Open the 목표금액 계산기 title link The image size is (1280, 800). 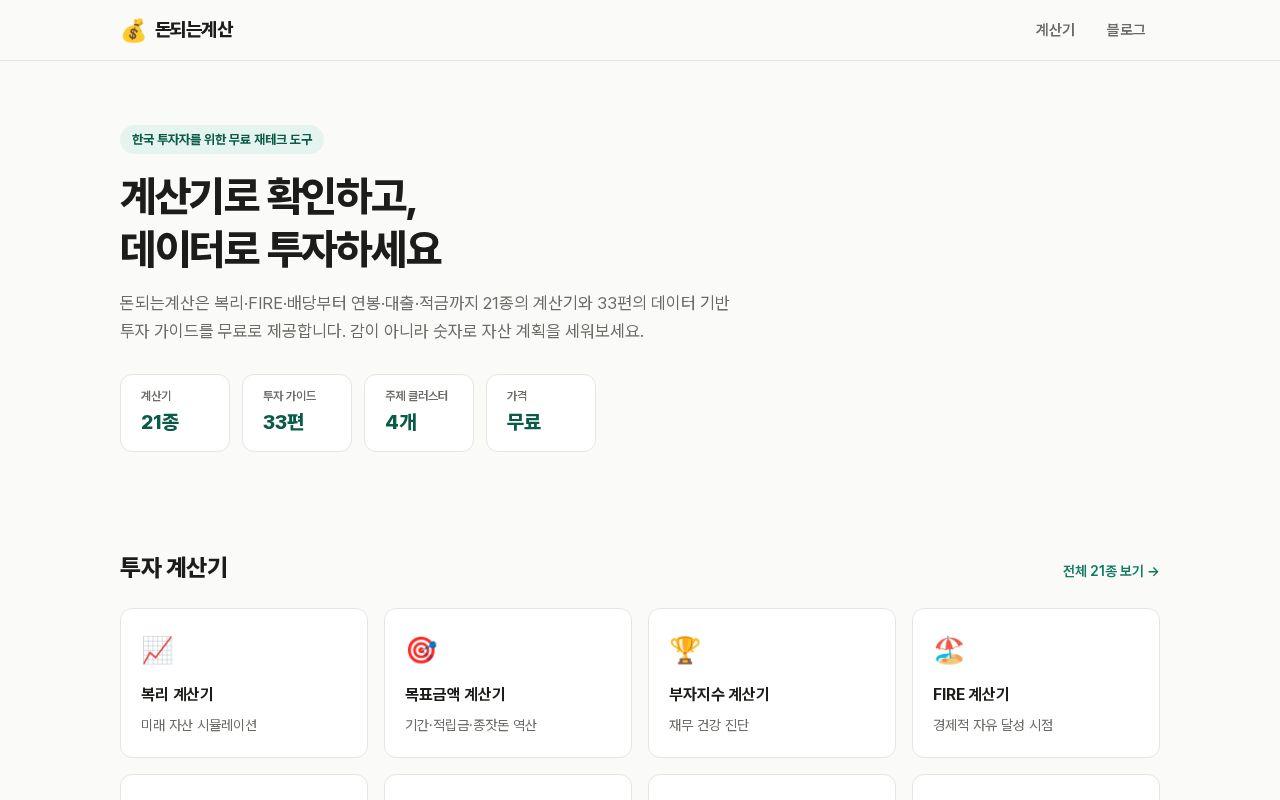pyautogui.click(x=455, y=694)
